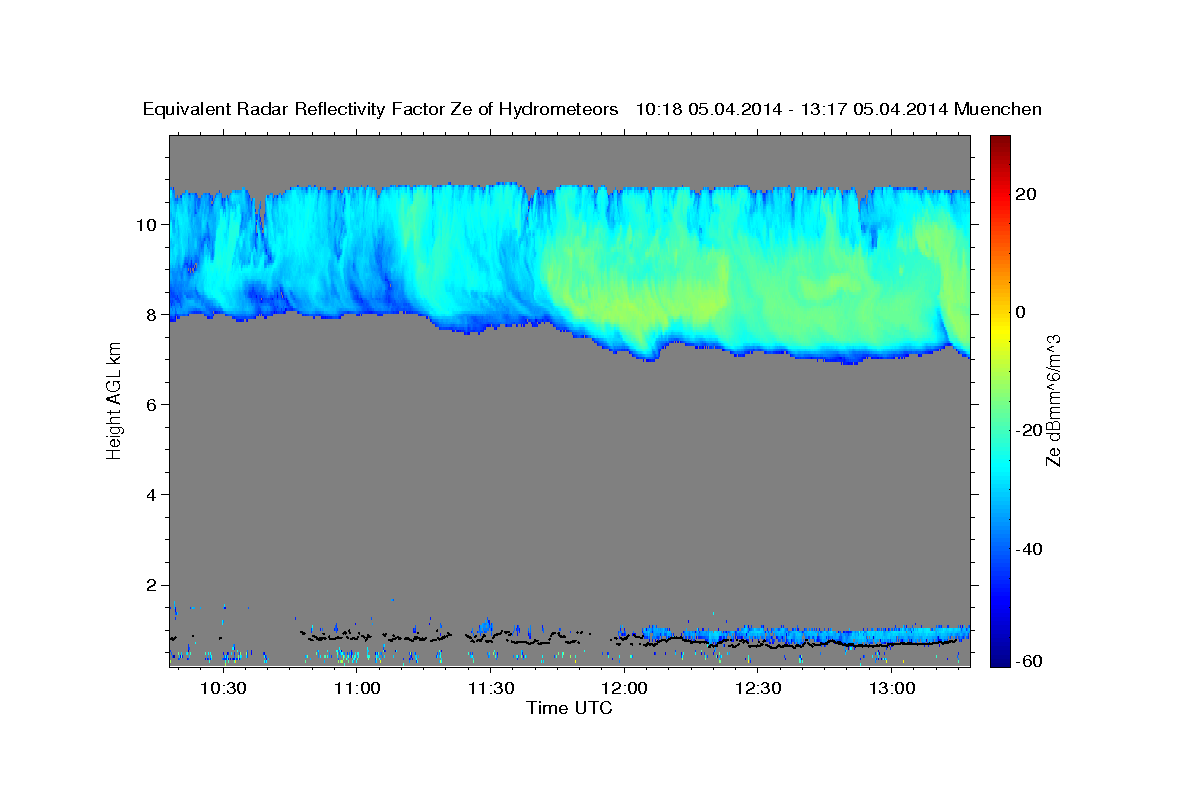The width and height of the screenshot is (1200, 800).
Task: Click the dark blue bottom of the colorbar
Action: coord(998,659)
